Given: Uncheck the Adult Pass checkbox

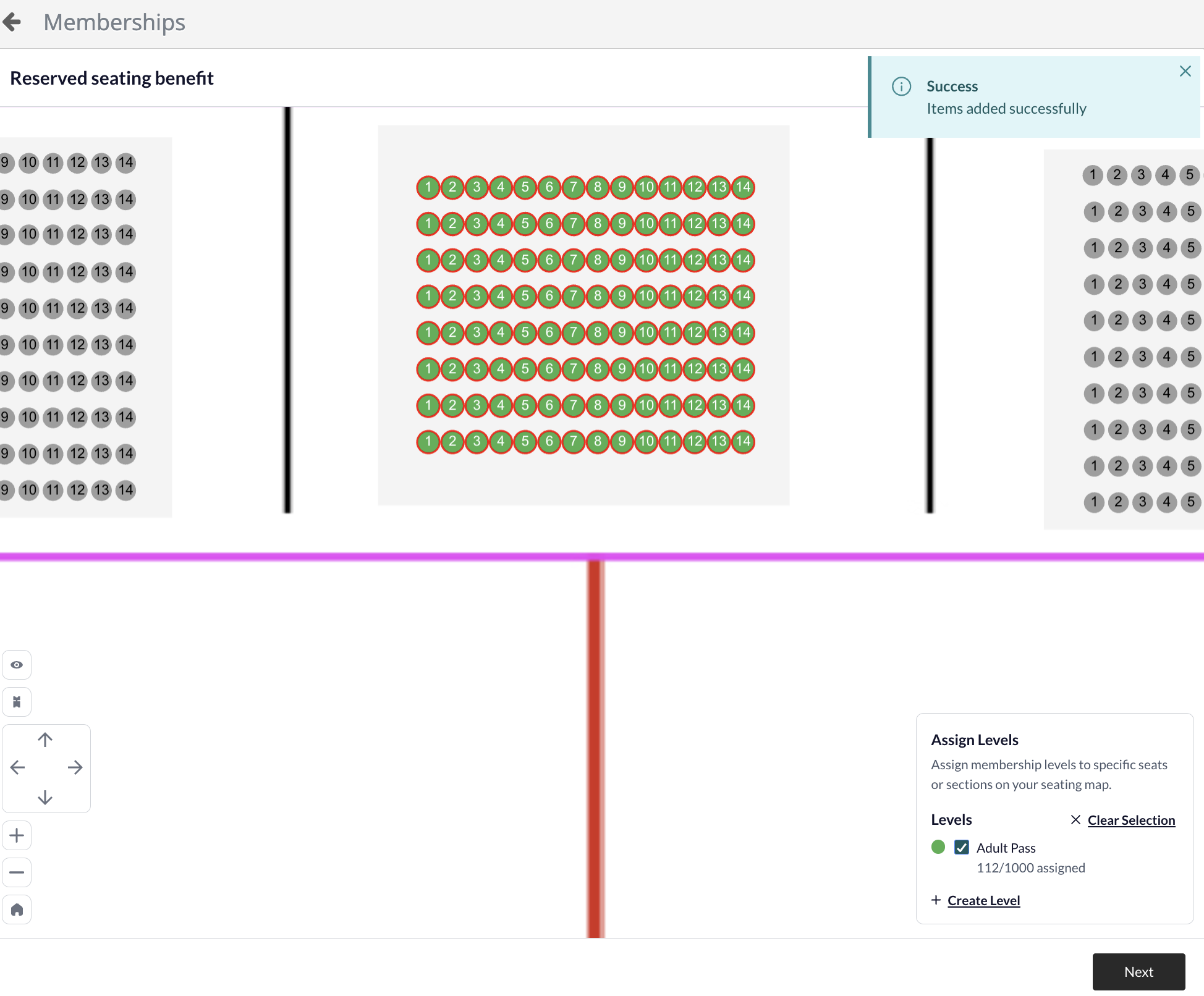Looking at the screenshot, I should tap(961, 847).
